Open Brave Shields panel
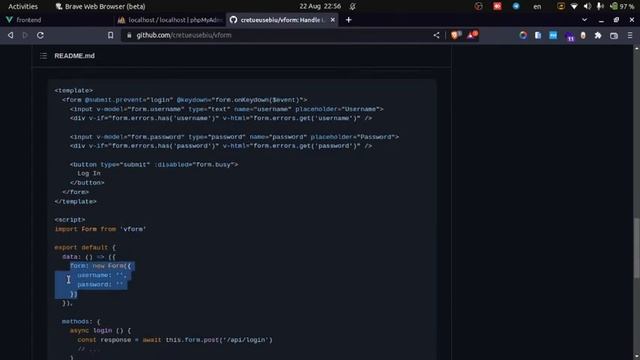The image size is (640, 360). coord(455,36)
